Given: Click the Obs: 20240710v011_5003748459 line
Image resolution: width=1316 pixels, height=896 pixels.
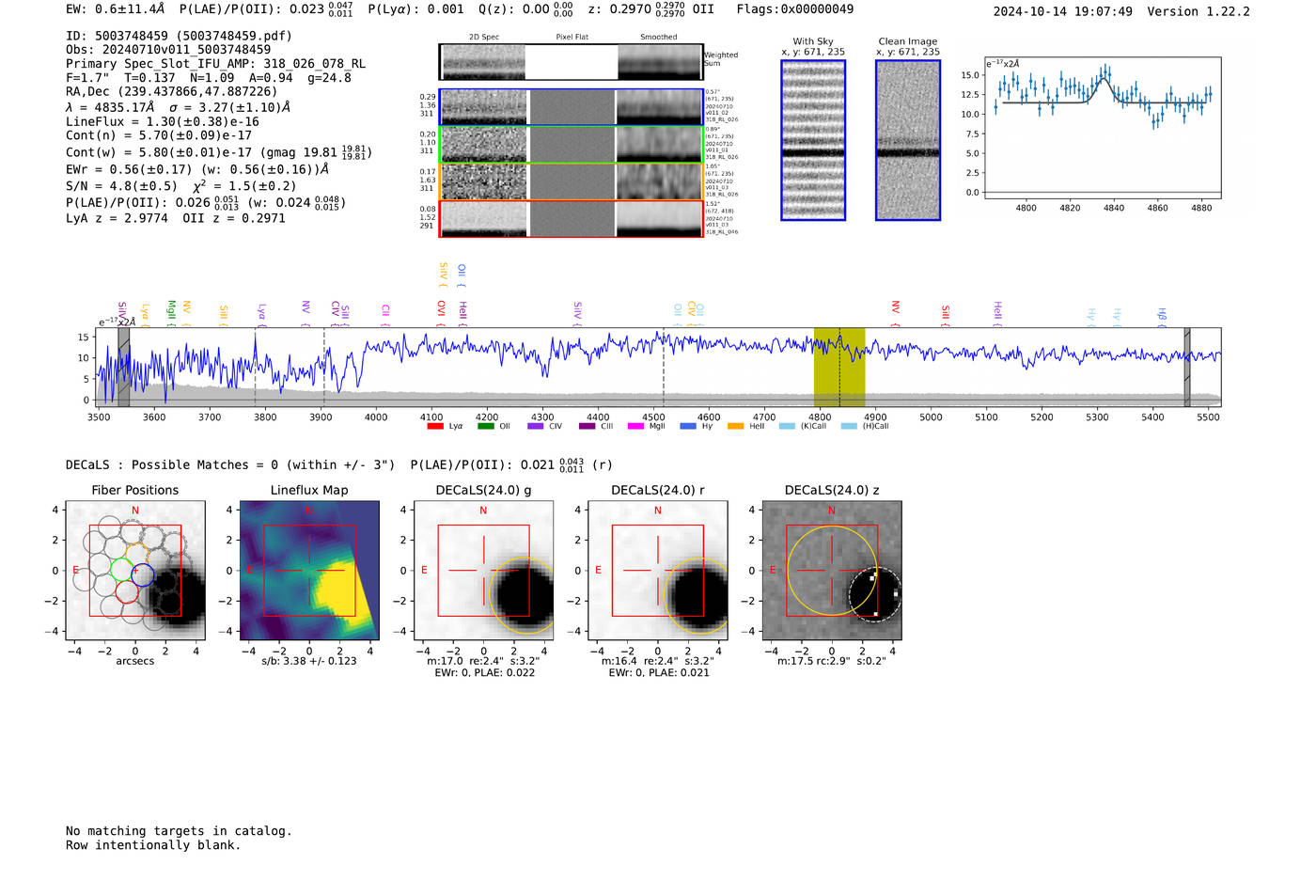Looking at the screenshot, I should (x=168, y=50).
